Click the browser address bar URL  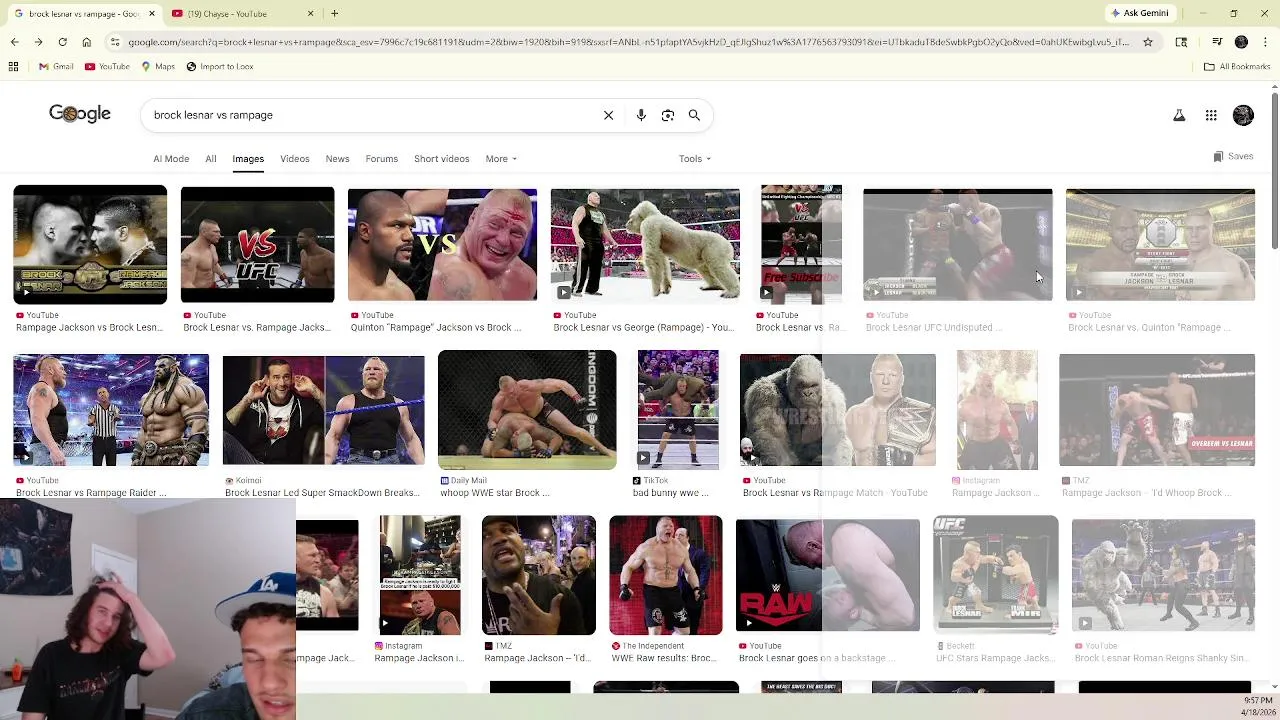(x=628, y=42)
